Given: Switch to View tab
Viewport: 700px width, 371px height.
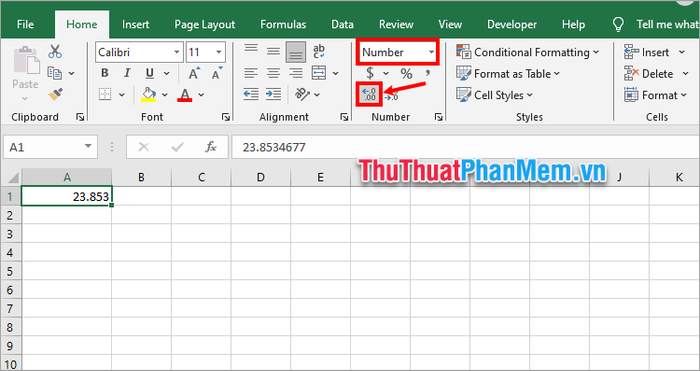Looking at the screenshot, I should (x=450, y=24).
